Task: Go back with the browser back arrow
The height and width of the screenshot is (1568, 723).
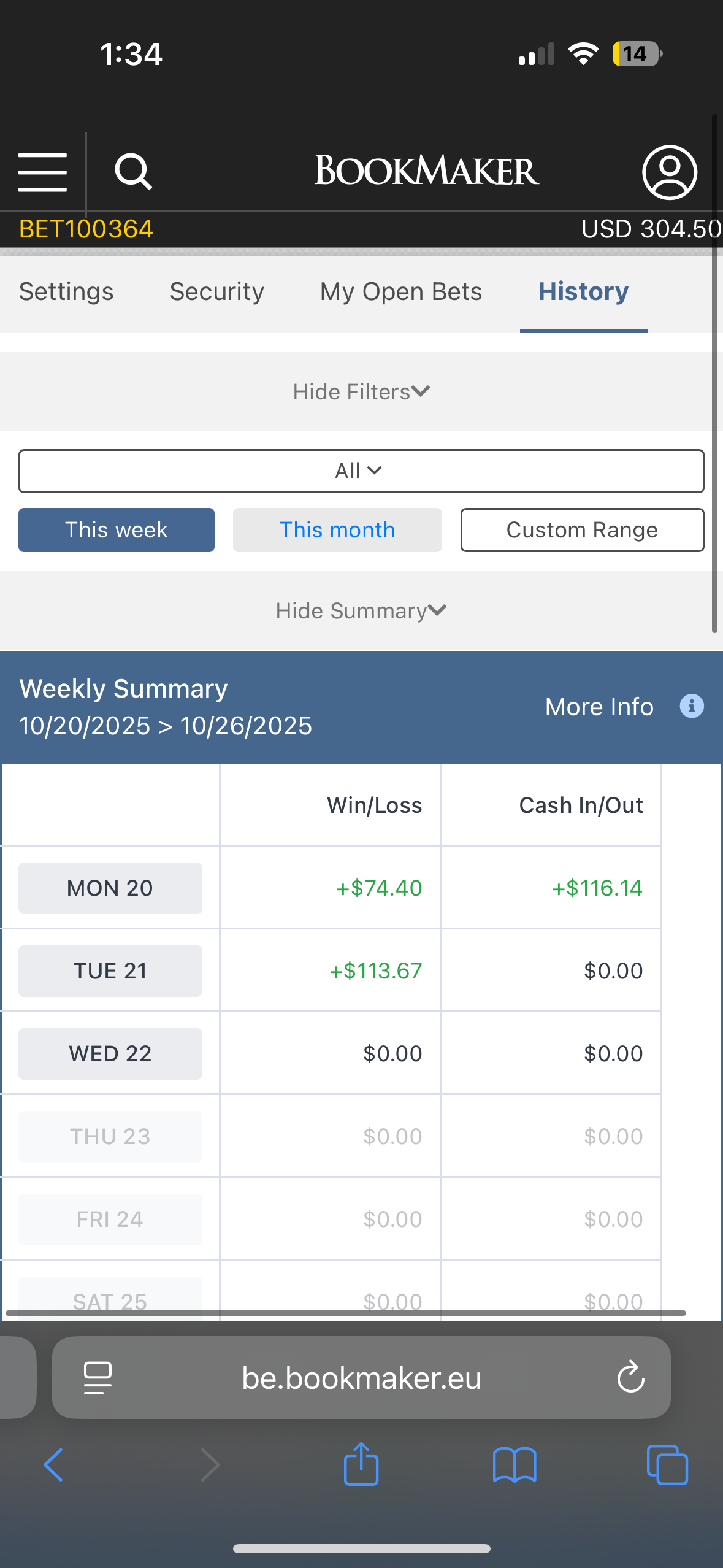Action: pos(54,1465)
